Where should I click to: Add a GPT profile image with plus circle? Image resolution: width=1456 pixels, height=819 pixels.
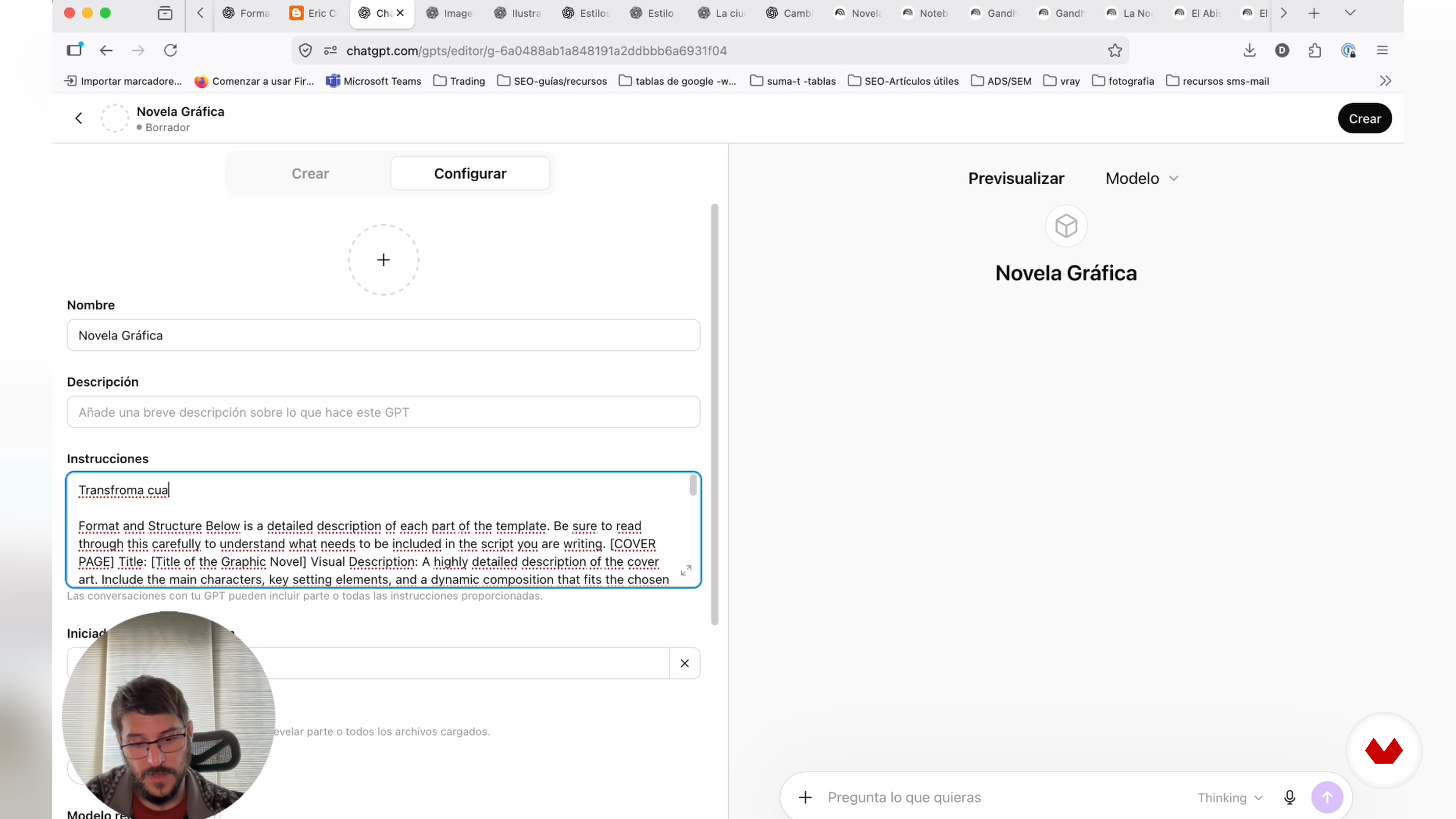point(383,260)
